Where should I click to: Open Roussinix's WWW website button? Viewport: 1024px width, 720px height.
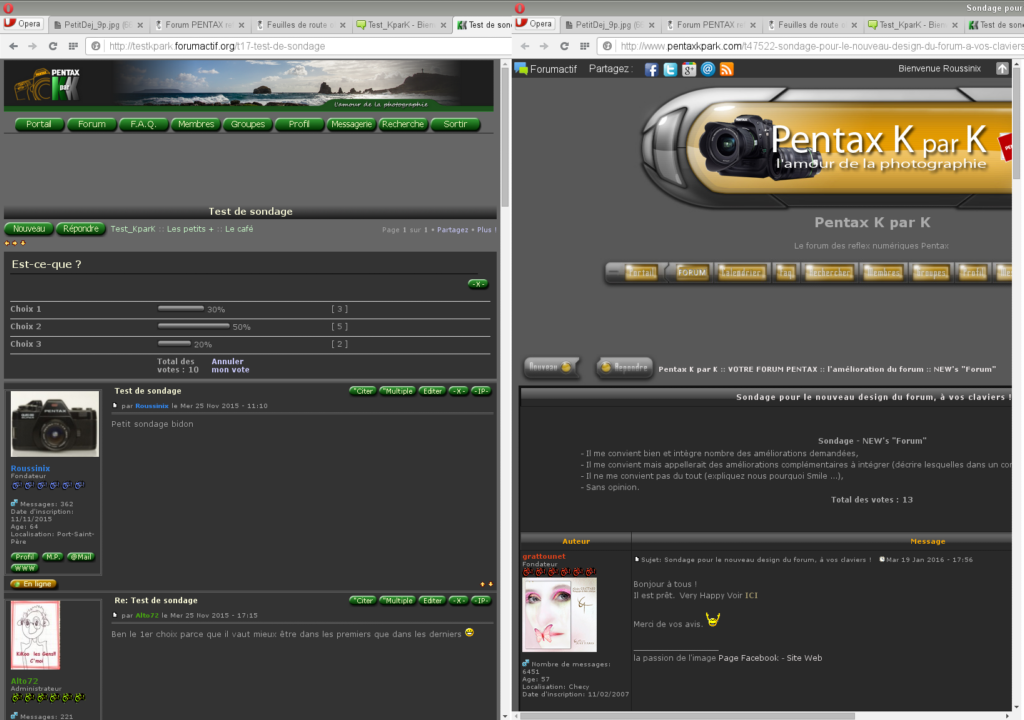pos(25,568)
